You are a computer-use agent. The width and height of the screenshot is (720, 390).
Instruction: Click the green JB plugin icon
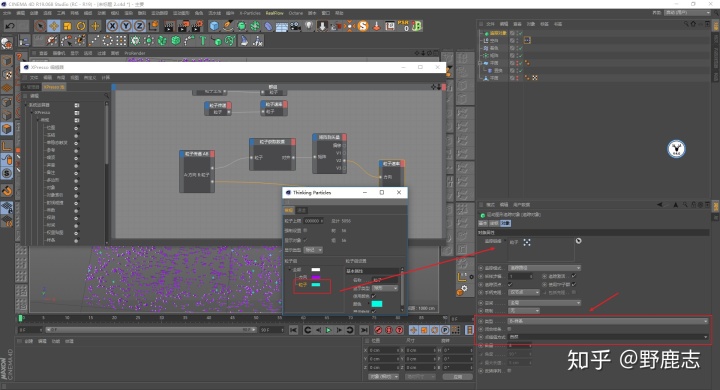tap(417, 26)
